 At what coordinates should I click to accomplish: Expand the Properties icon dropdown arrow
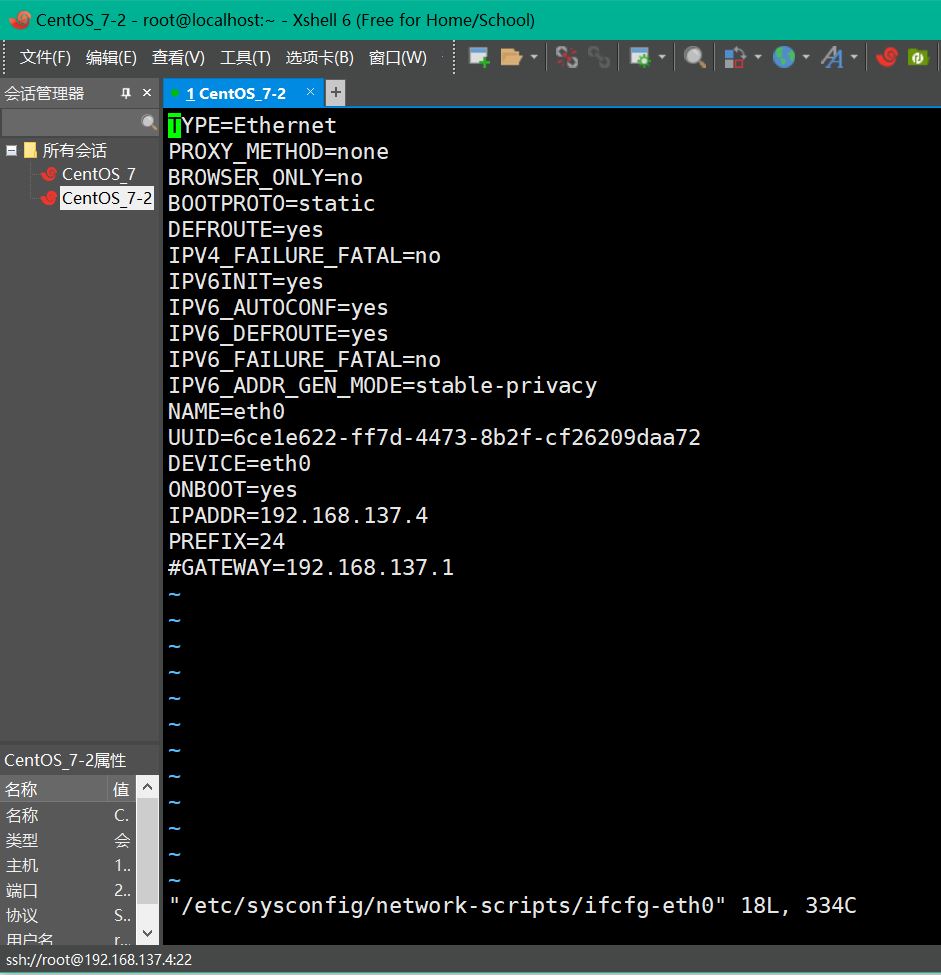click(x=662, y=57)
